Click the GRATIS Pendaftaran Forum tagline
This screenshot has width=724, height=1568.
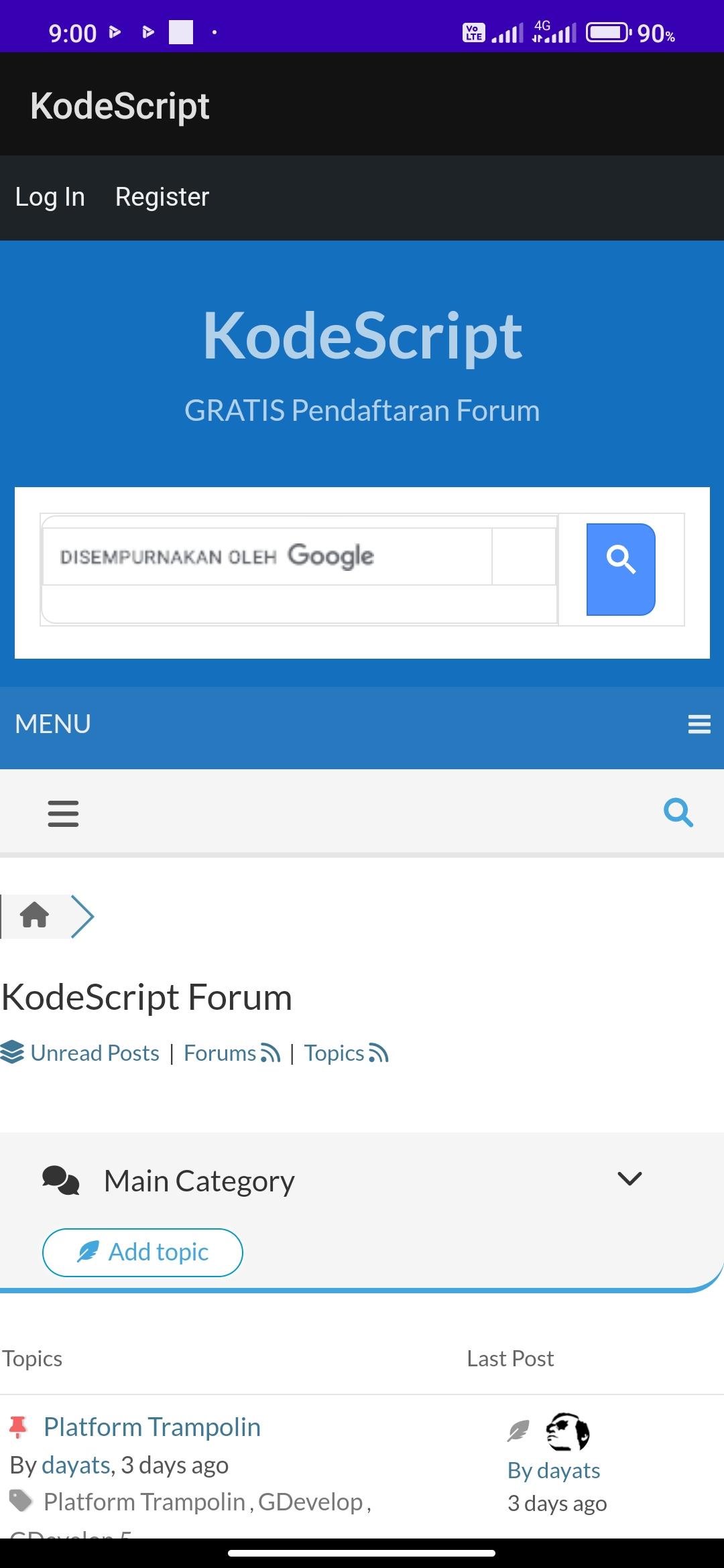tap(362, 411)
